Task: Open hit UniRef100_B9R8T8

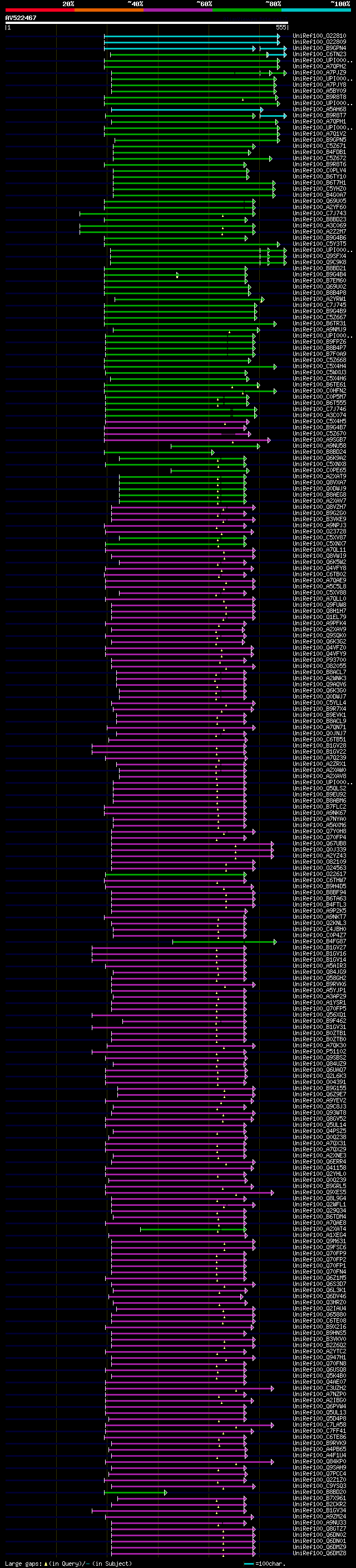Action: tap(319, 97)
